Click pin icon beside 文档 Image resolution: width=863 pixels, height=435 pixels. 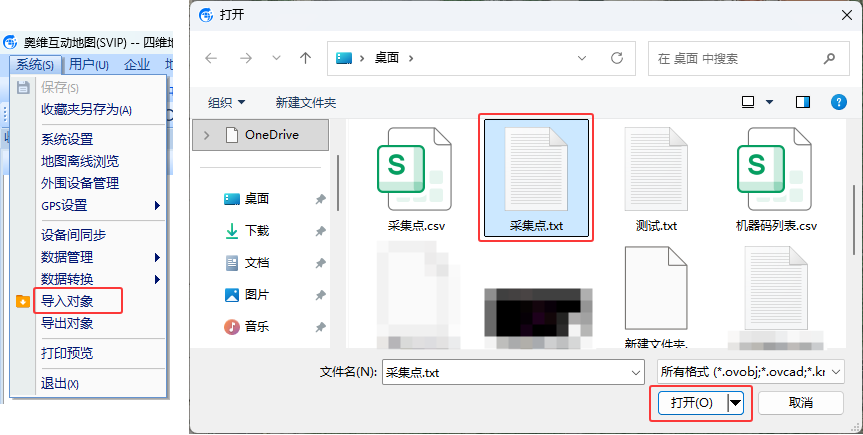[320, 263]
